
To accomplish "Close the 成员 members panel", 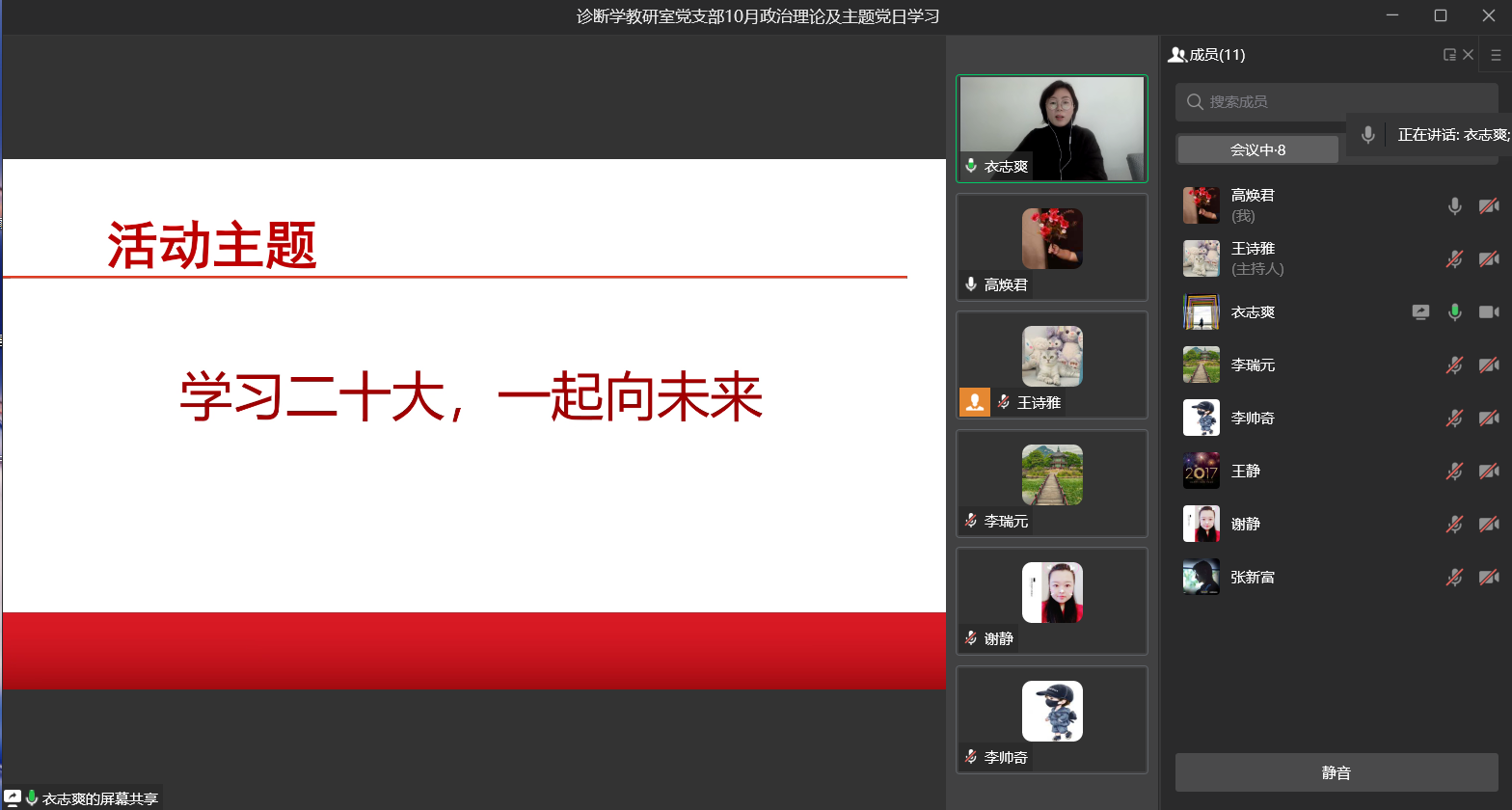I will click(x=1468, y=55).
